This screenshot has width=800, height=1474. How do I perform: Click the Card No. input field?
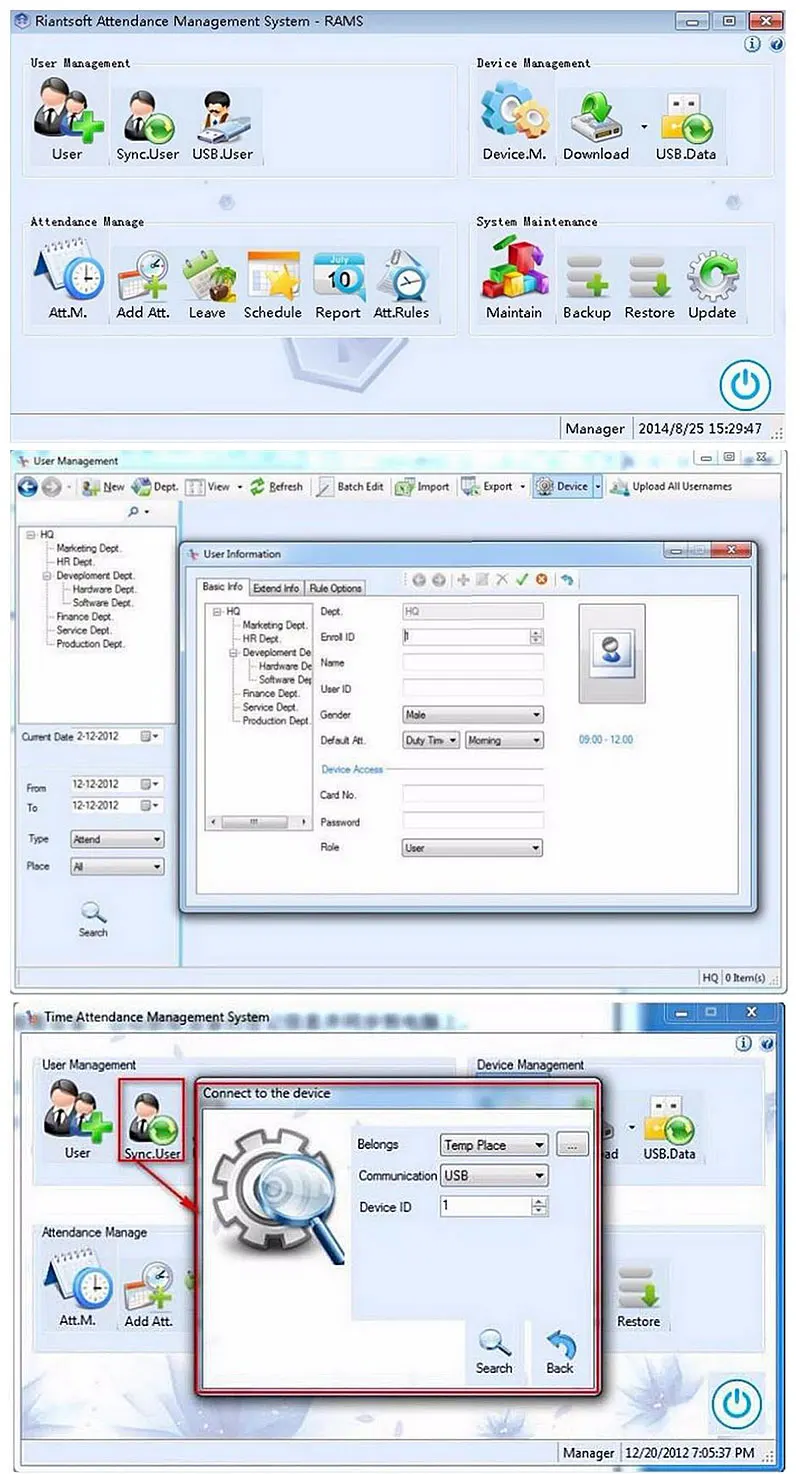pyautogui.click(x=473, y=794)
